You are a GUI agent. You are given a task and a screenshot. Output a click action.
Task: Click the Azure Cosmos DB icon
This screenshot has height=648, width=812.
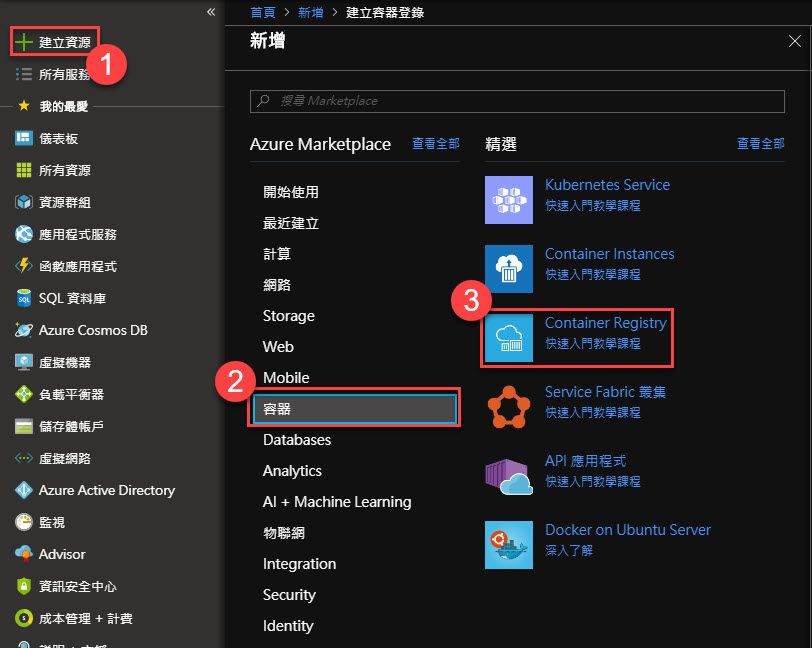pyautogui.click(x=24, y=330)
